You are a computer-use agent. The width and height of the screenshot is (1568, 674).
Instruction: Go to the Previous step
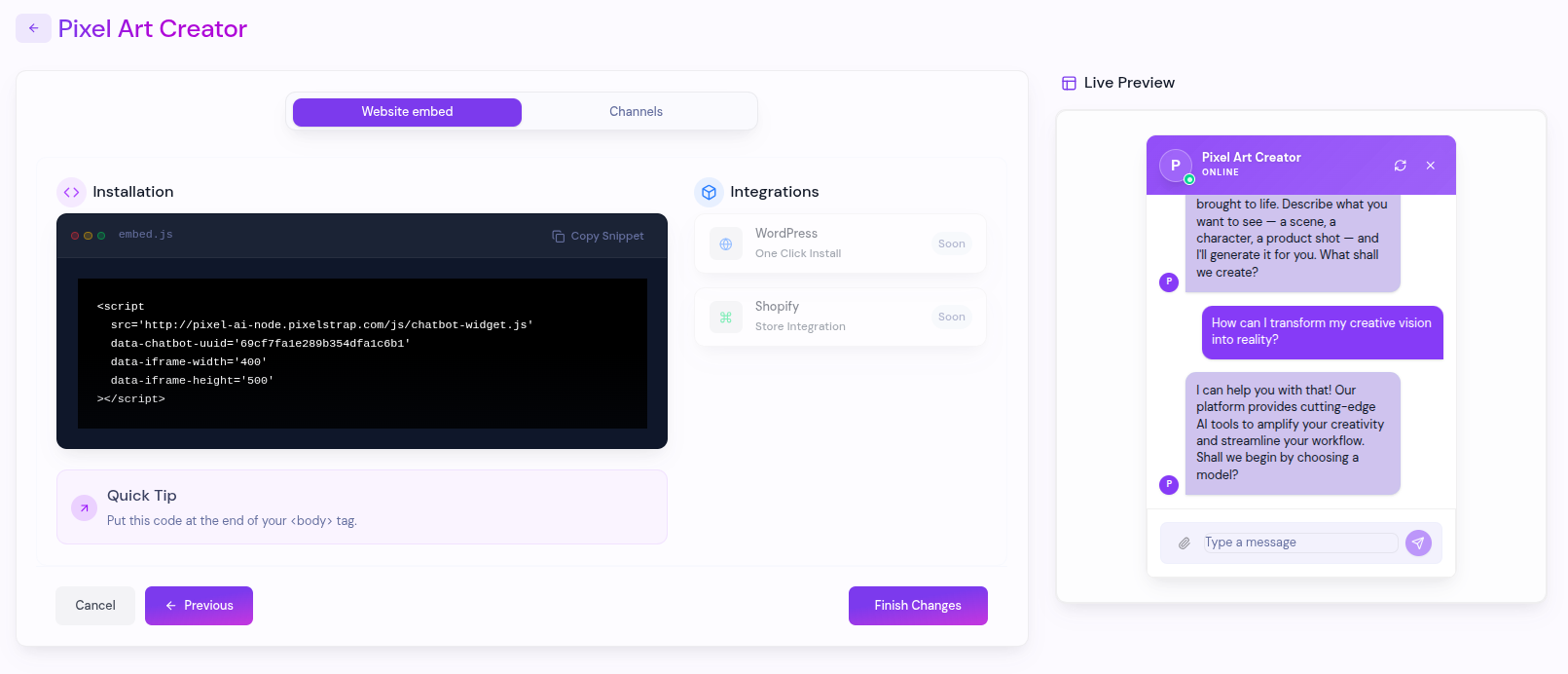click(199, 606)
